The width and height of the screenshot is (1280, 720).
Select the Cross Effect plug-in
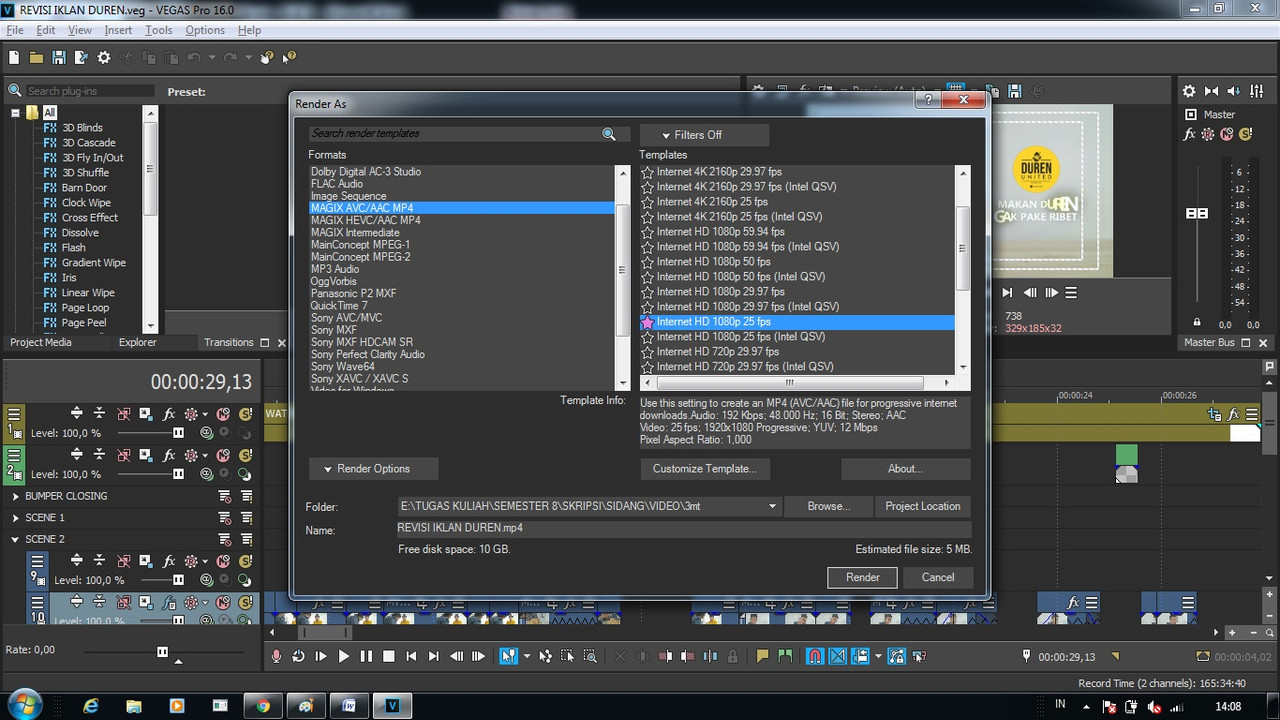pos(90,218)
